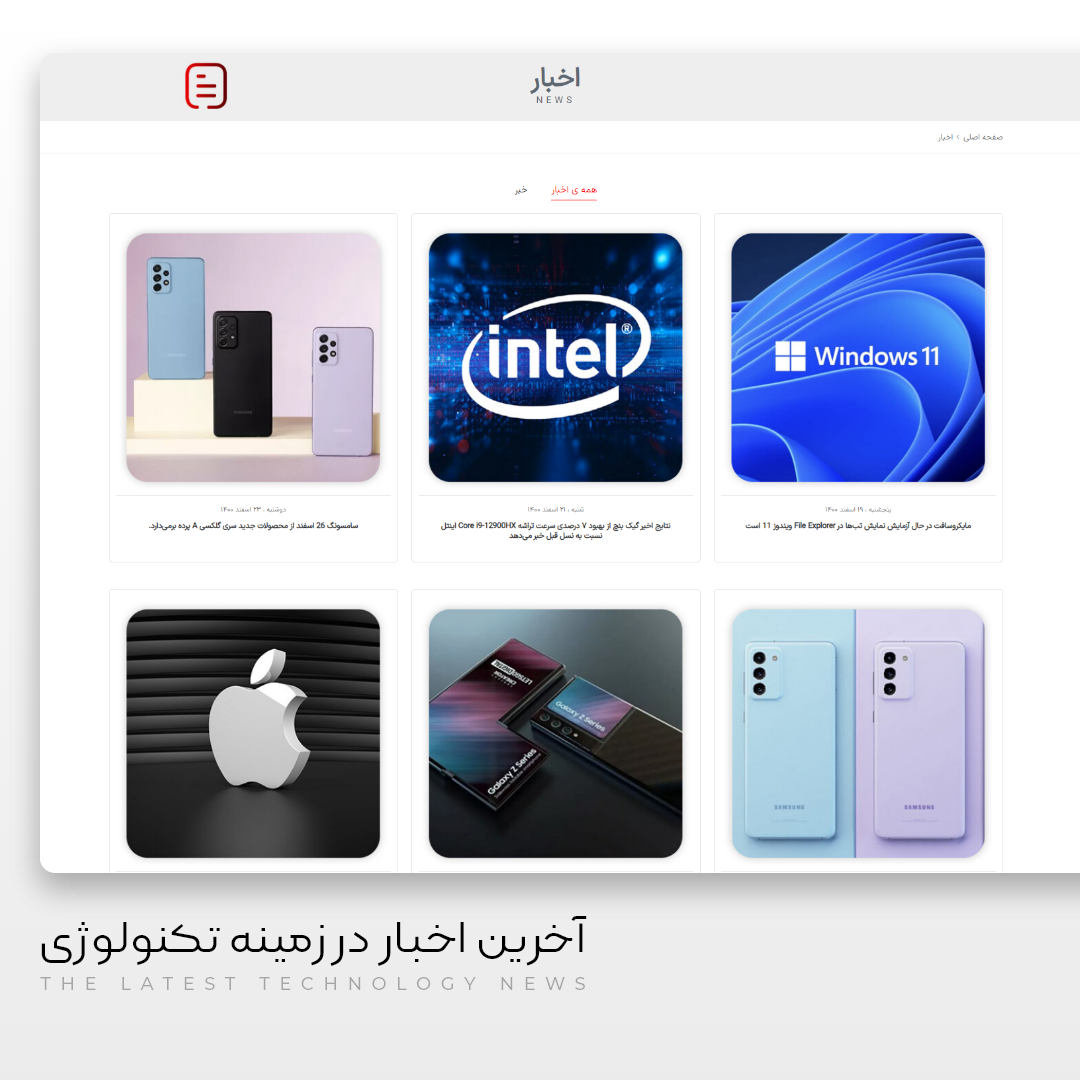
Task: Click the اخبار breadcrumb item
Action: coord(945,138)
